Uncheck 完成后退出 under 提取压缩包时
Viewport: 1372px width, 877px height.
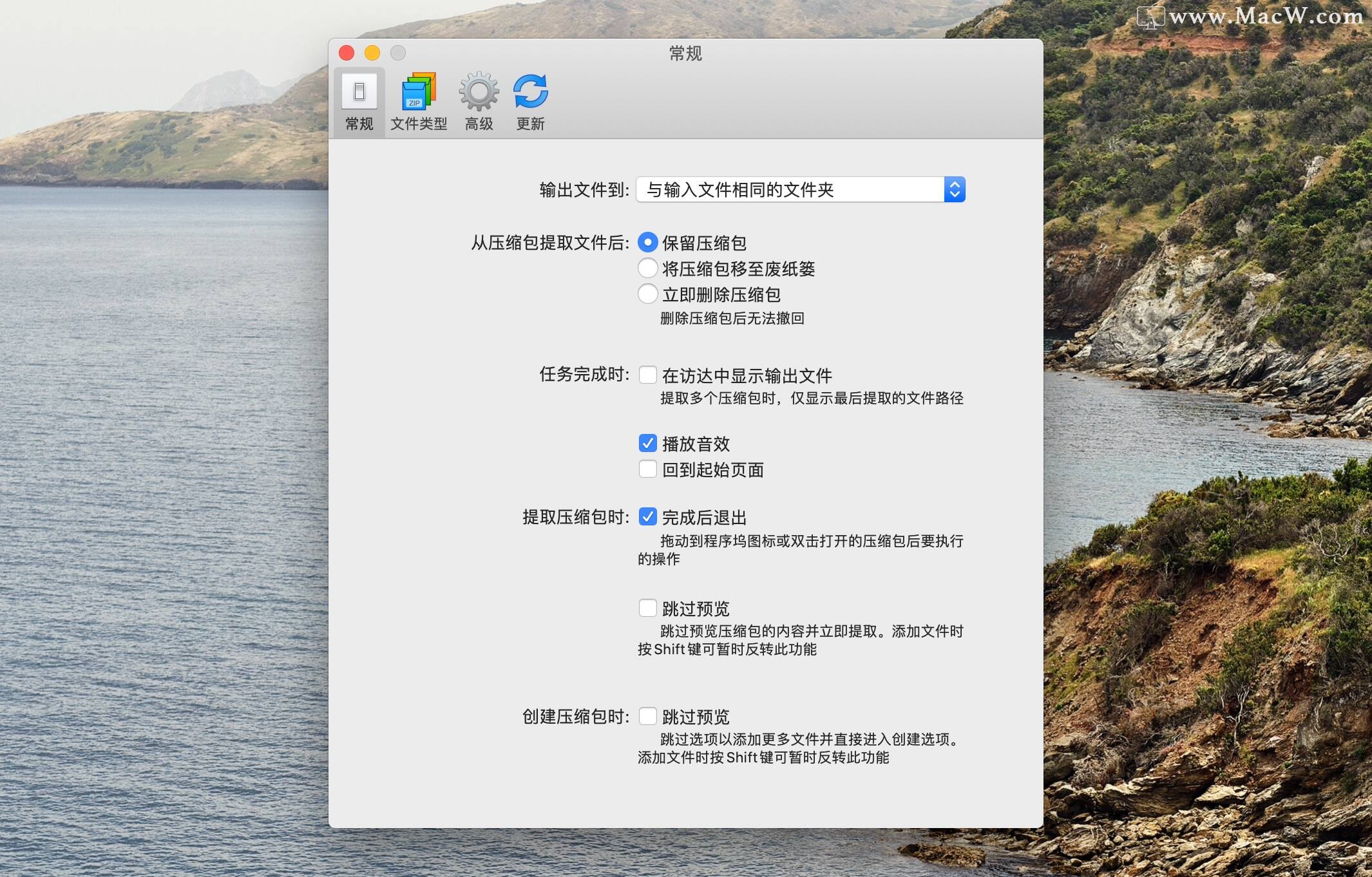pyautogui.click(x=648, y=517)
